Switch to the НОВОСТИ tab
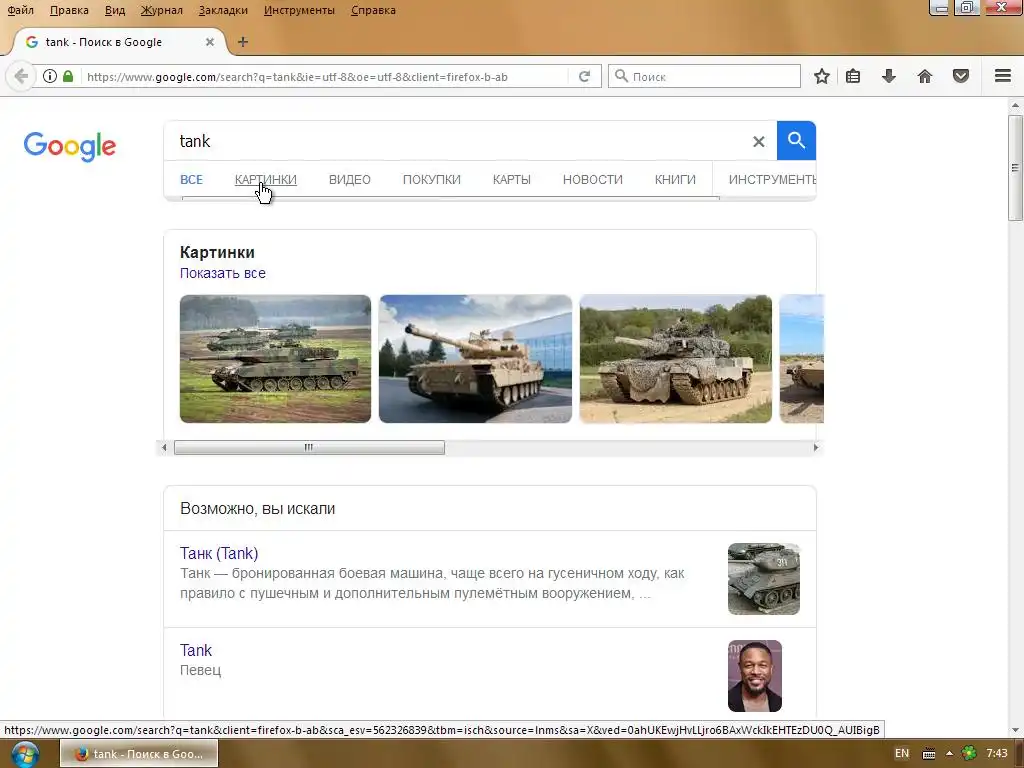This screenshot has height=768, width=1024. 592,180
